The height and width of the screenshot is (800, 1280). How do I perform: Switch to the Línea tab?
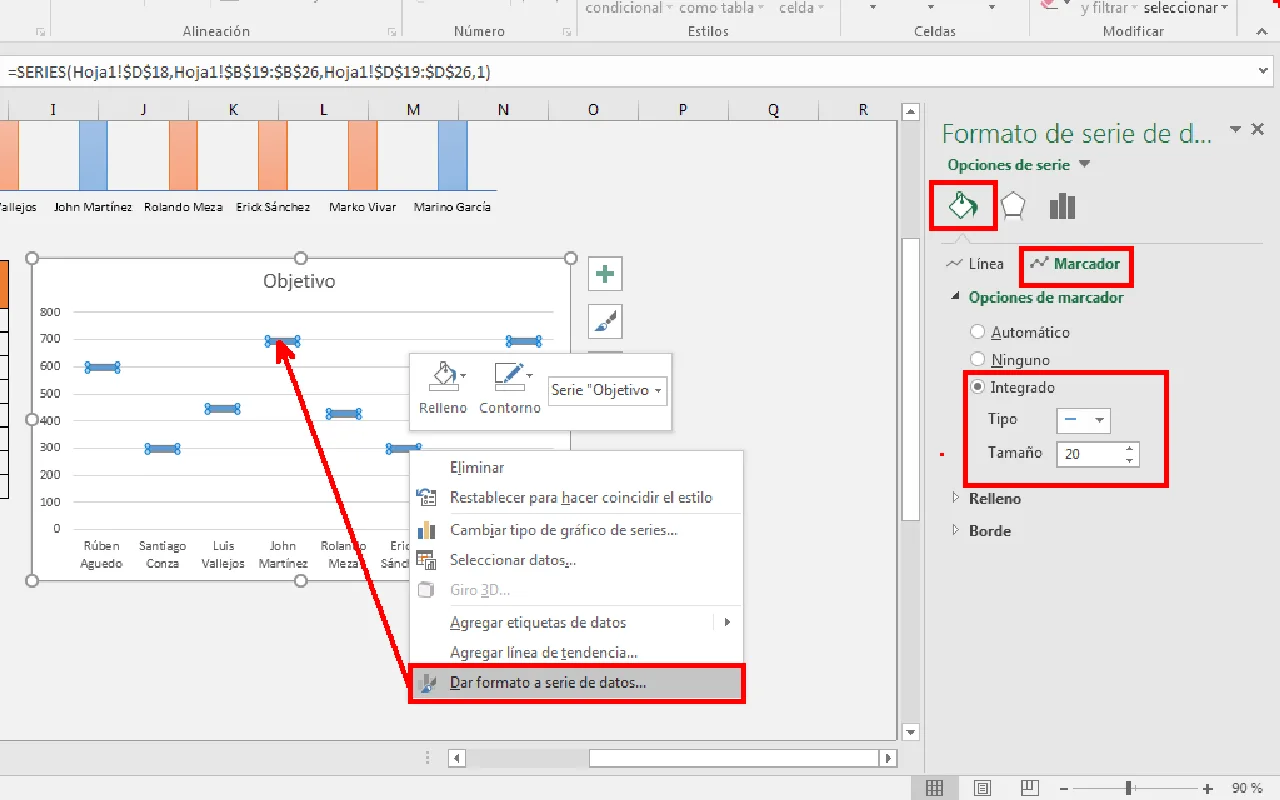[x=976, y=264]
